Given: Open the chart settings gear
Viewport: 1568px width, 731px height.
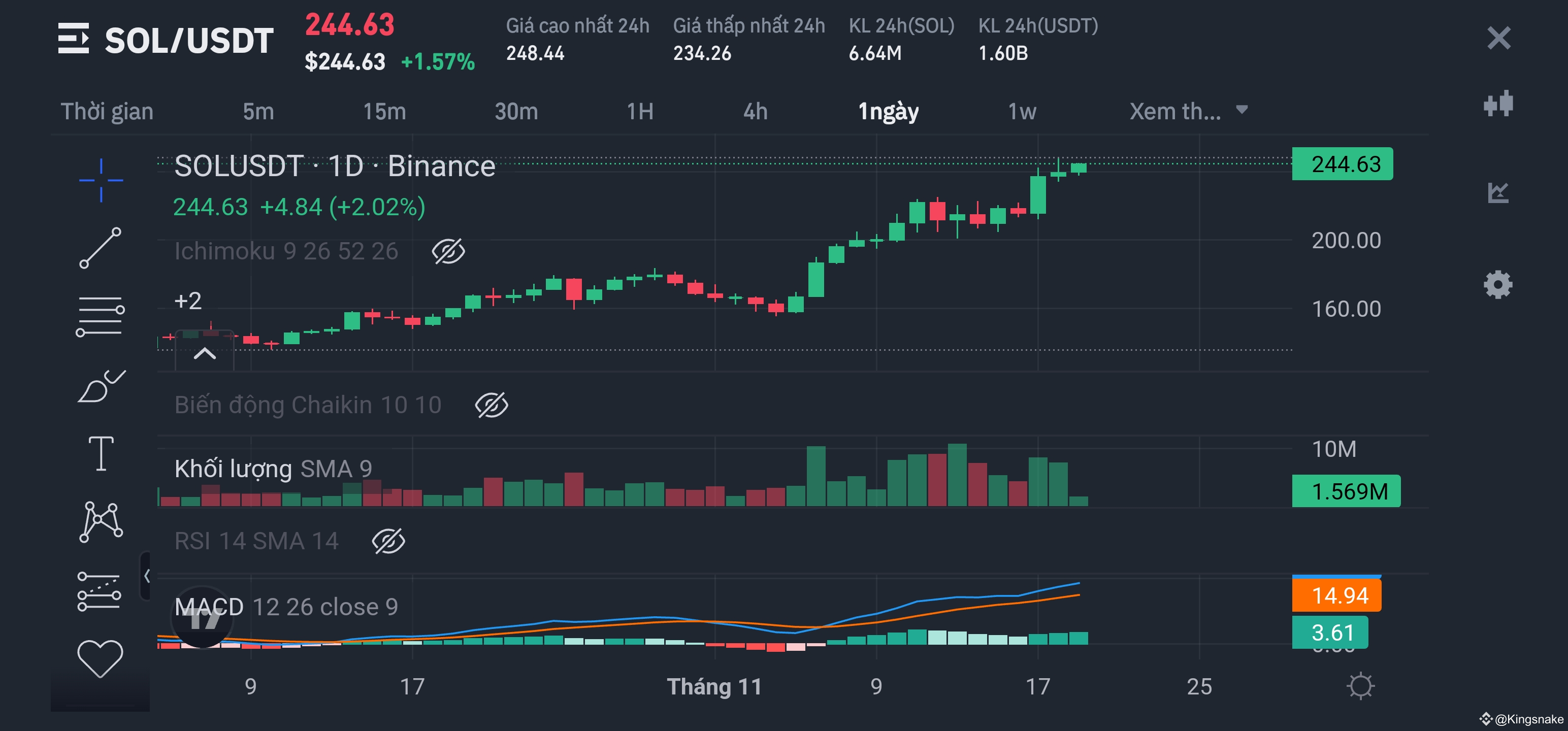Looking at the screenshot, I should [x=1497, y=284].
